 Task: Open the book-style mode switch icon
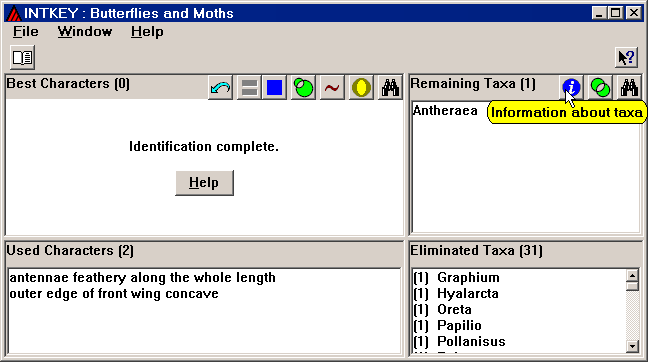coord(22,57)
